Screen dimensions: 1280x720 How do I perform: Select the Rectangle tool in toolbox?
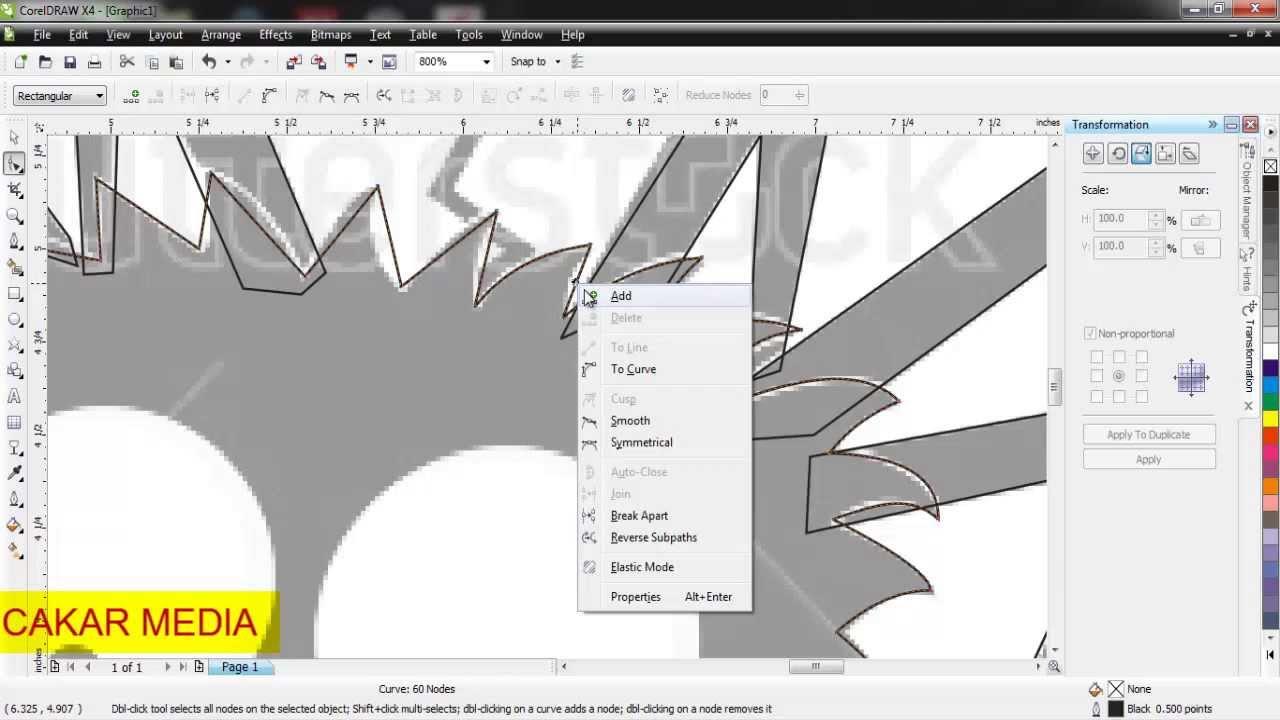point(14,294)
